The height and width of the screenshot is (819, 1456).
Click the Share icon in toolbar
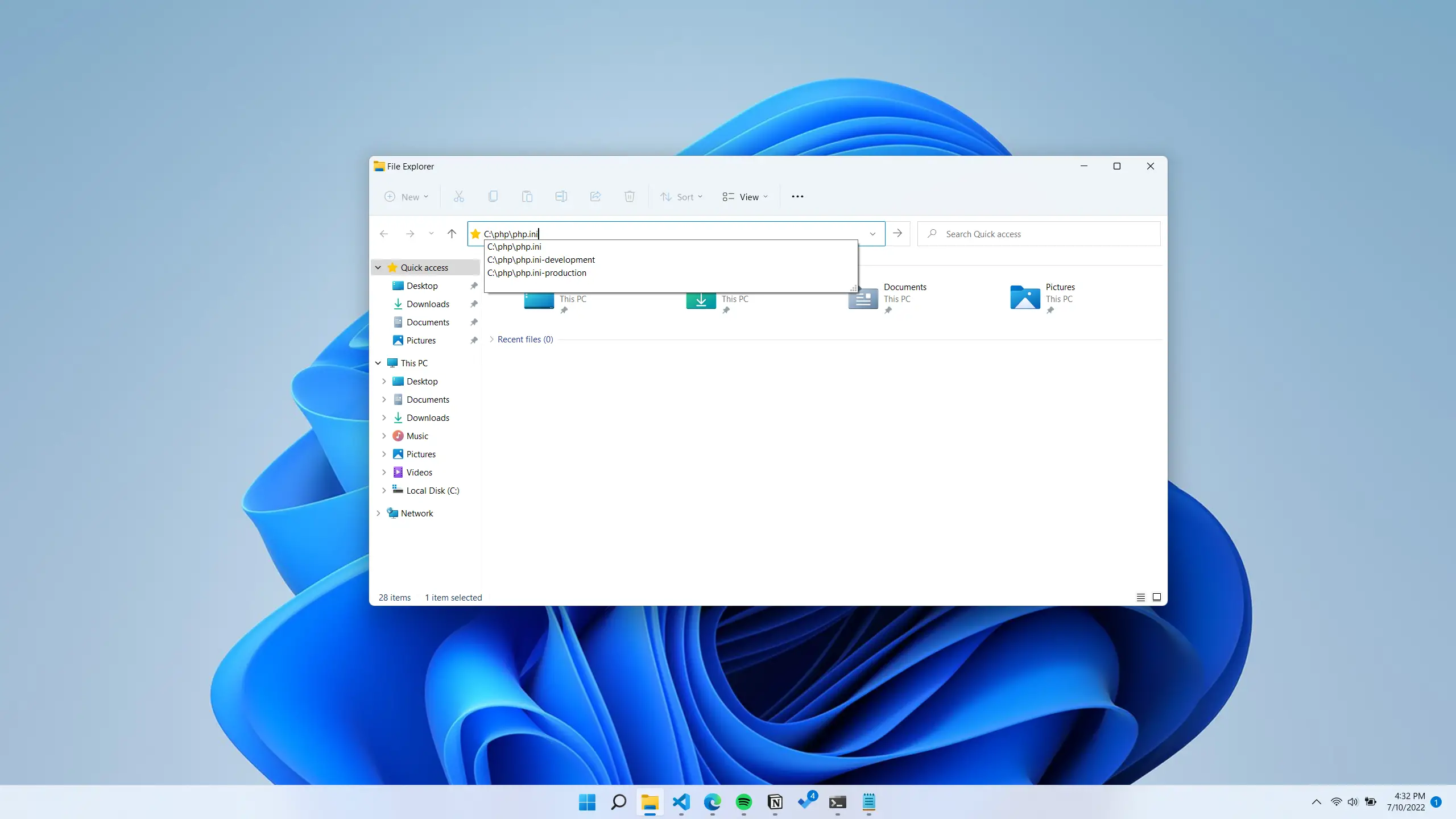595,197
